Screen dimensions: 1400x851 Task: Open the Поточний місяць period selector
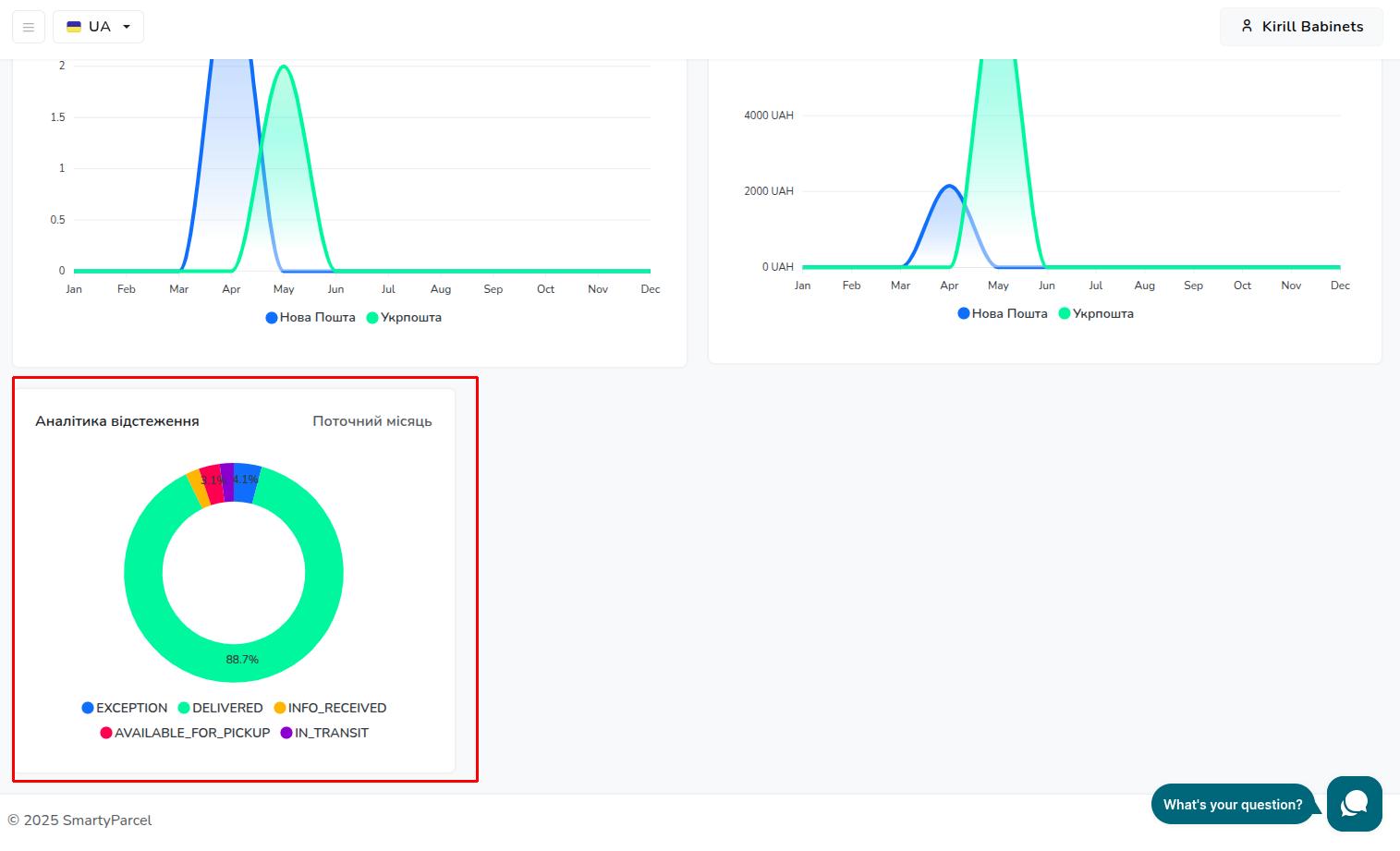(x=371, y=421)
